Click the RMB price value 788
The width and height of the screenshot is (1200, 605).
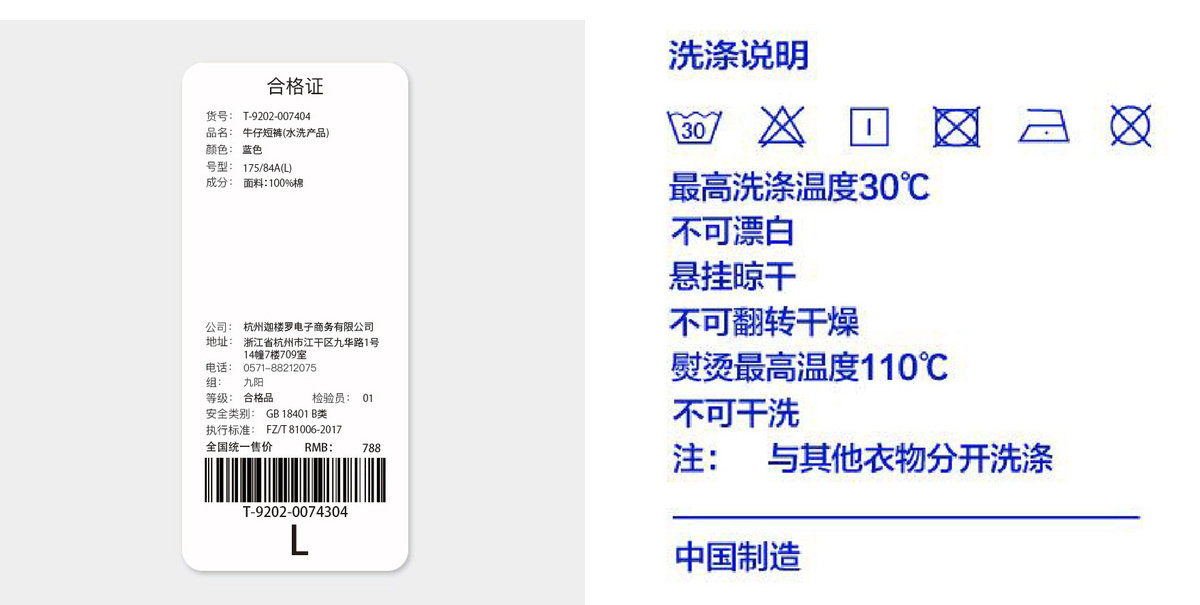(371, 448)
